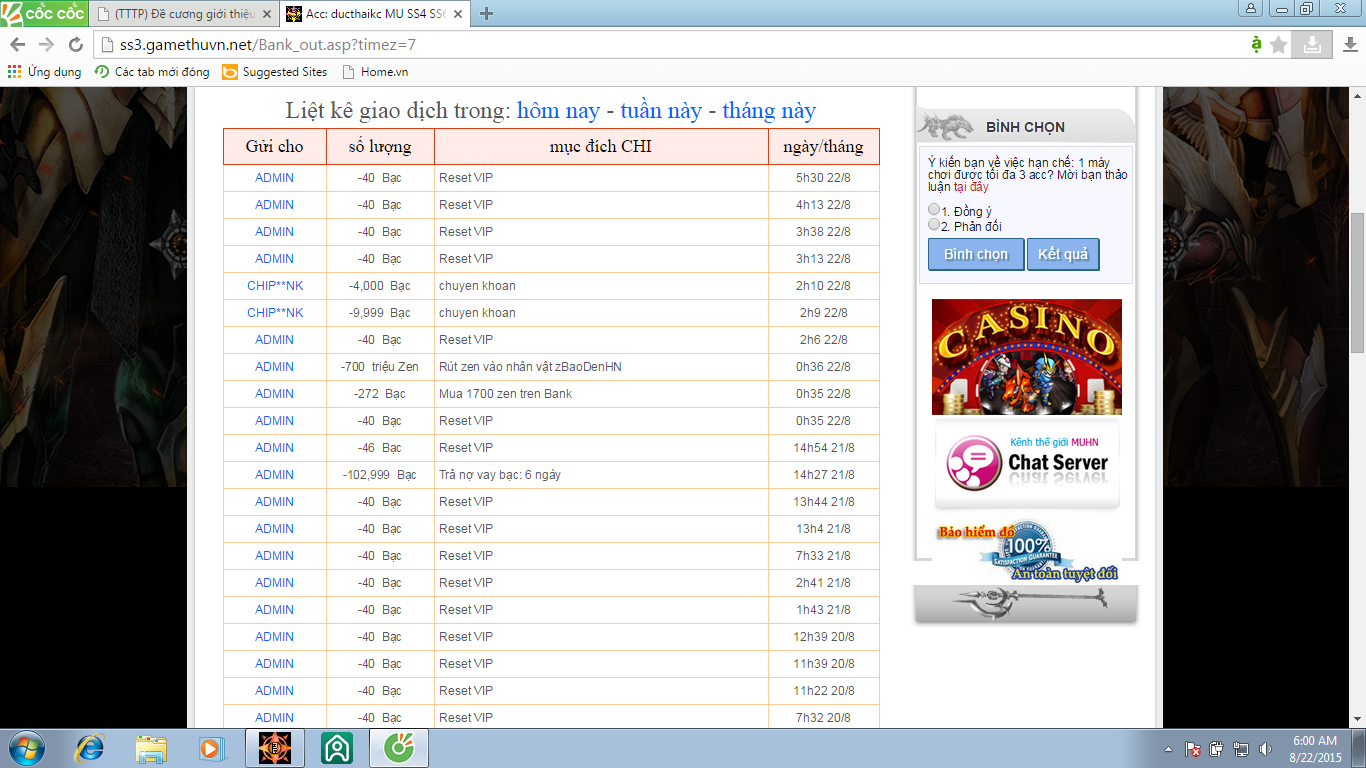The height and width of the screenshot is (768, 1366).
Task: Click the Cốc Cốc logo button
Action: pos(43,13)
